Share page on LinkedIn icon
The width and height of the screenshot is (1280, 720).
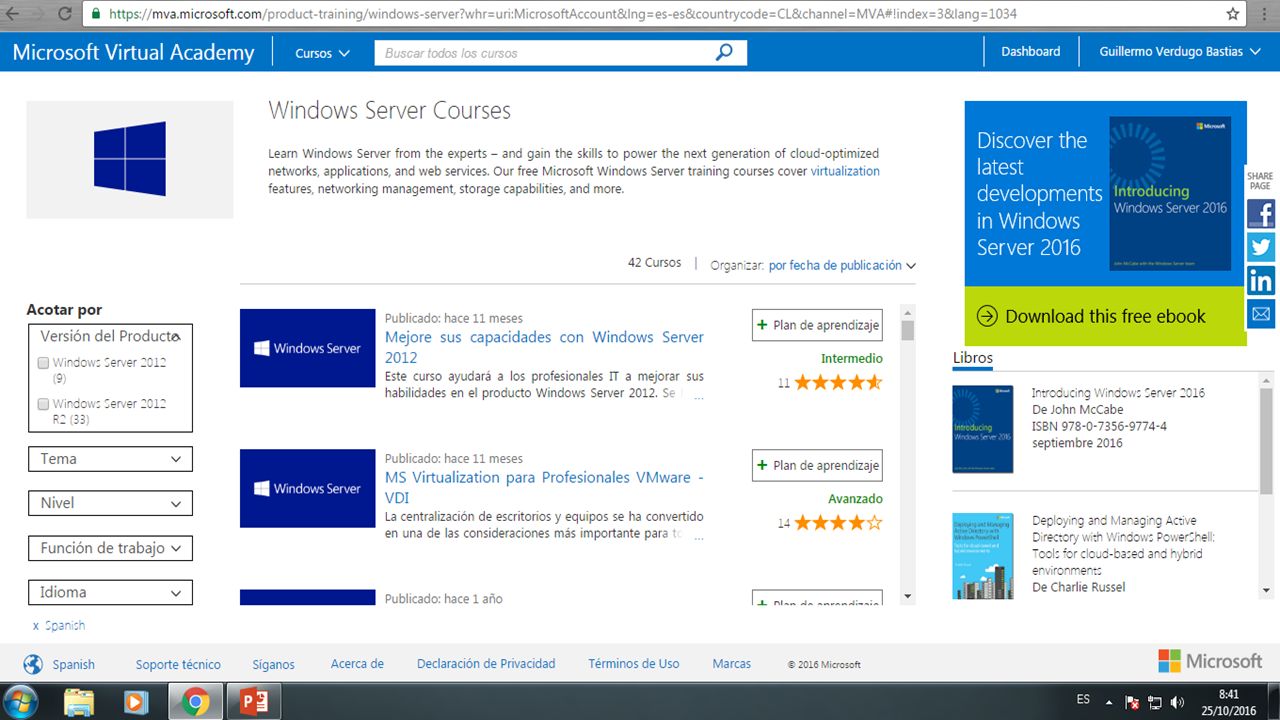point(1261,280)
